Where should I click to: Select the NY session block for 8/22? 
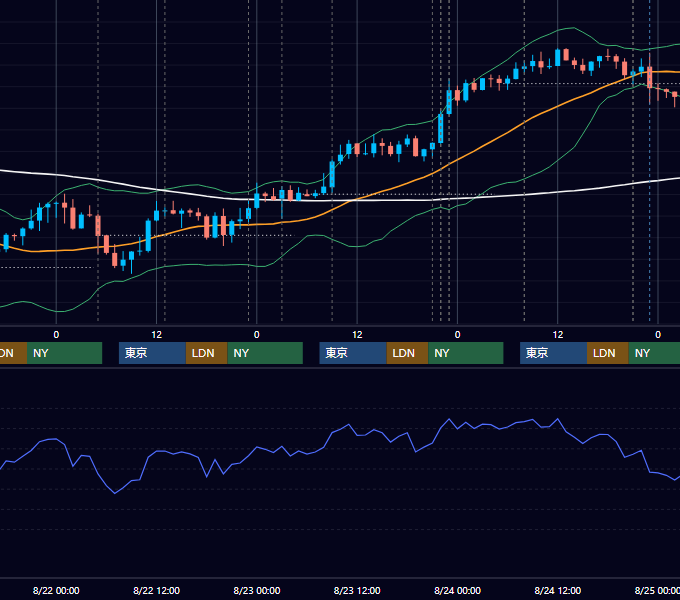point(265,353)
